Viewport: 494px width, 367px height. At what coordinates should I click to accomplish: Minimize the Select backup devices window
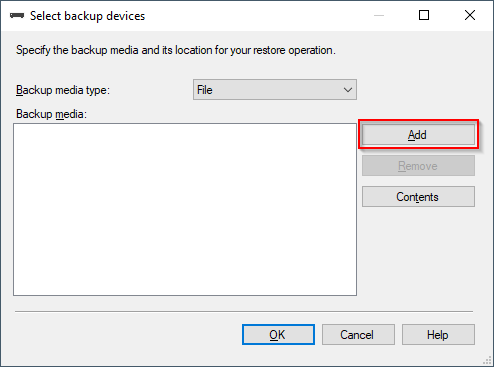point(379,15)
